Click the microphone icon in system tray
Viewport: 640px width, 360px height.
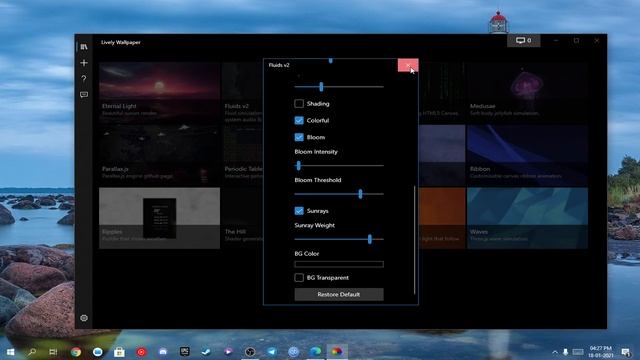(565, 352)
